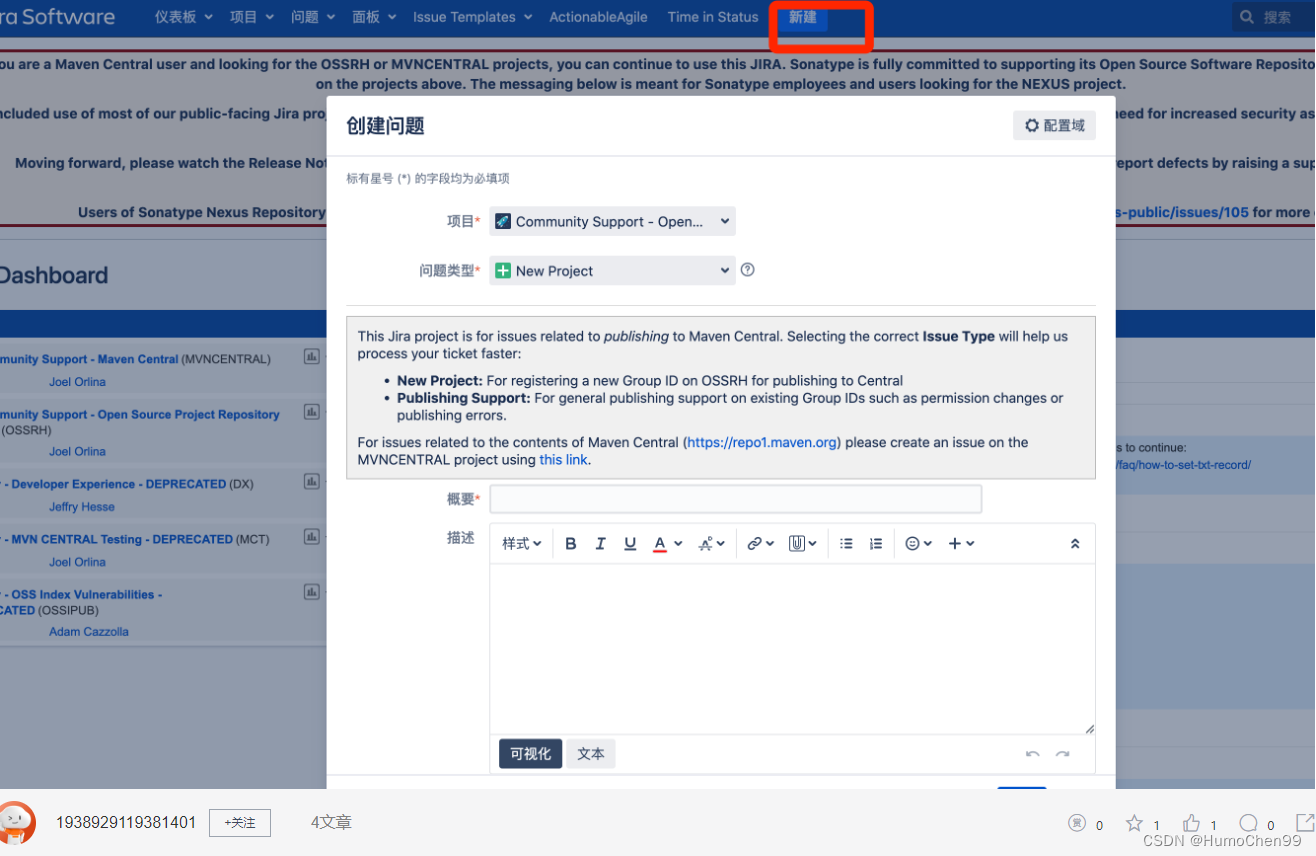The image size is (1316, 856).
Task: Open the 项目 project selection combo box
Action: point(612,221)
